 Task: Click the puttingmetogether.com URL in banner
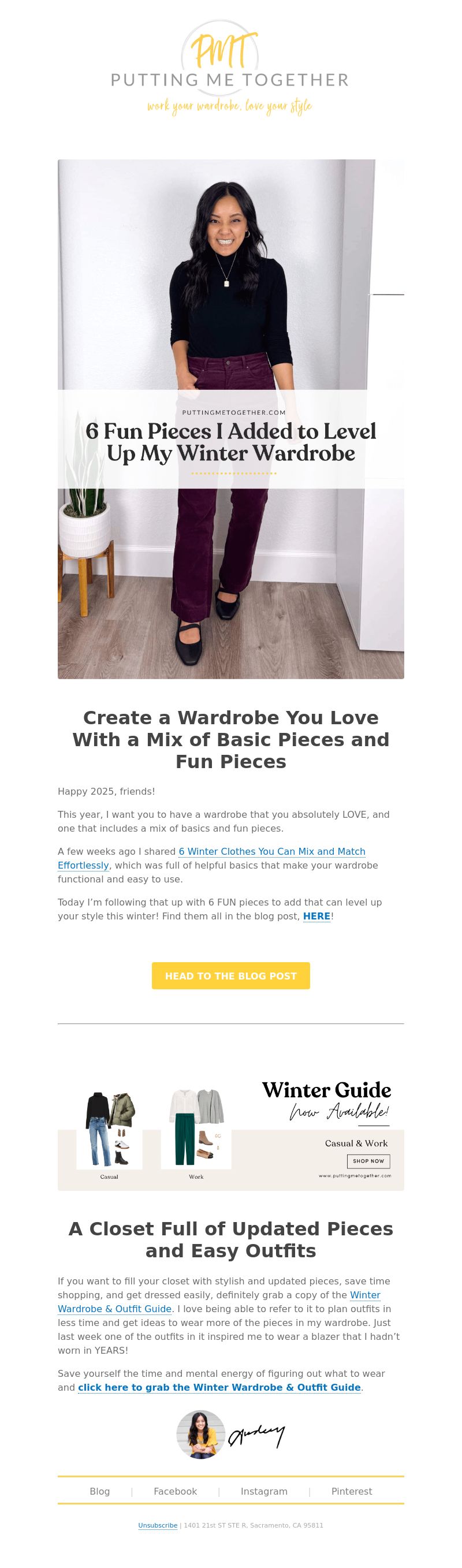pyautogui.click(x=355, y=1176)
